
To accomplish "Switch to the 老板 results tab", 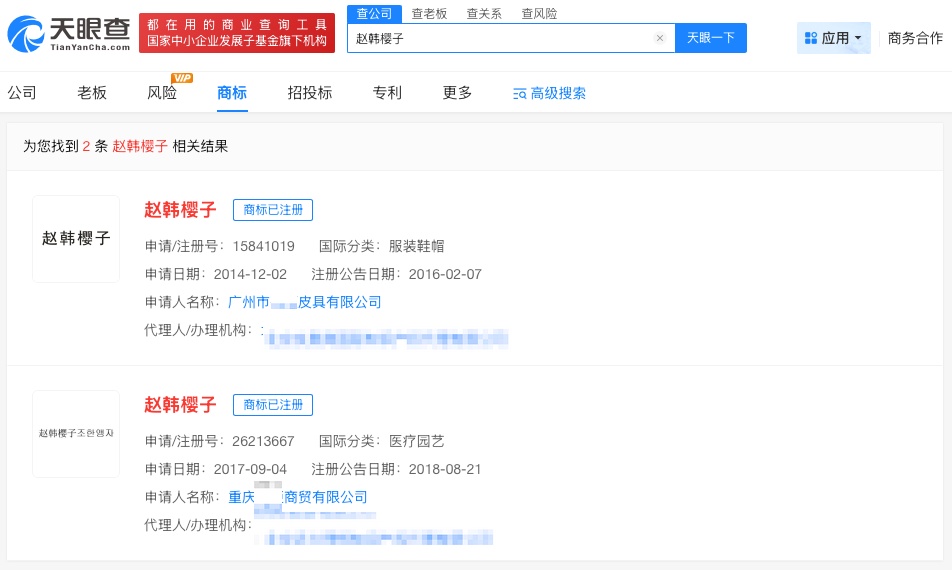I will coord(92,93).
